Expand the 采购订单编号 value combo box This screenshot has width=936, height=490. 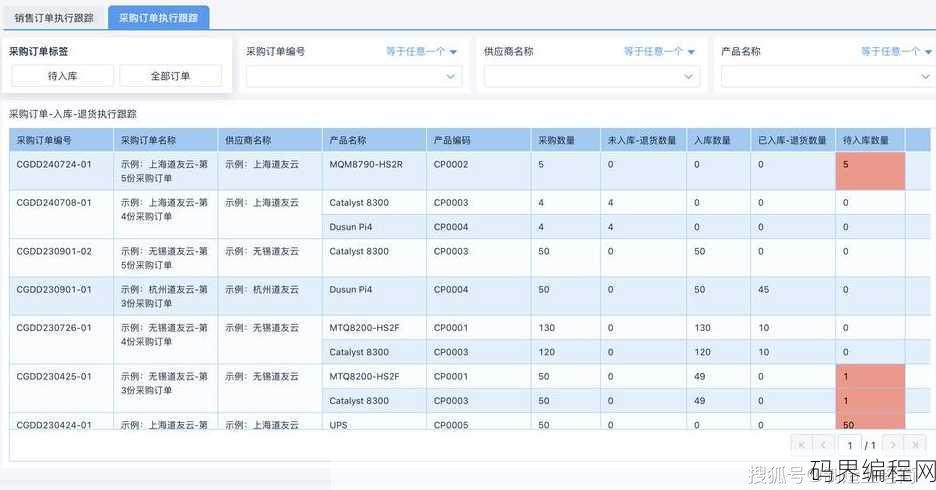(354, 76)
